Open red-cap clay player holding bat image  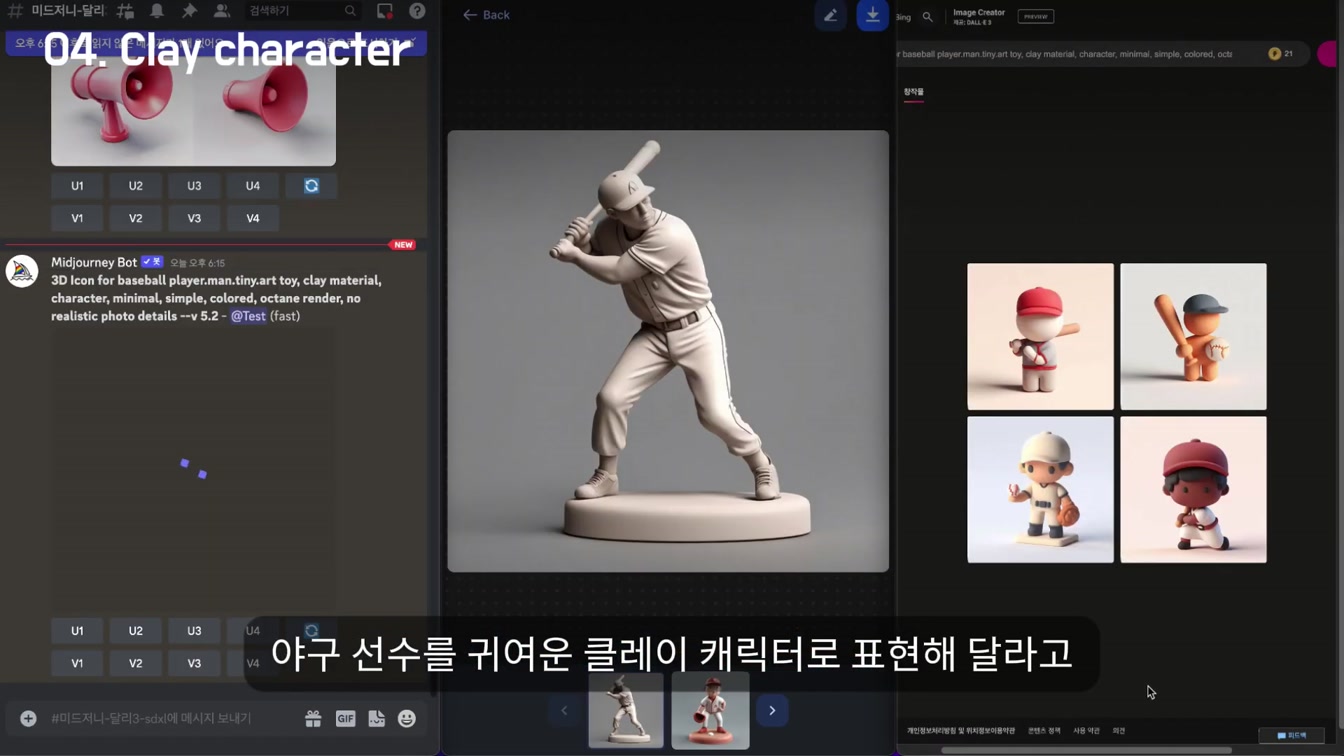pos(1040,337)
